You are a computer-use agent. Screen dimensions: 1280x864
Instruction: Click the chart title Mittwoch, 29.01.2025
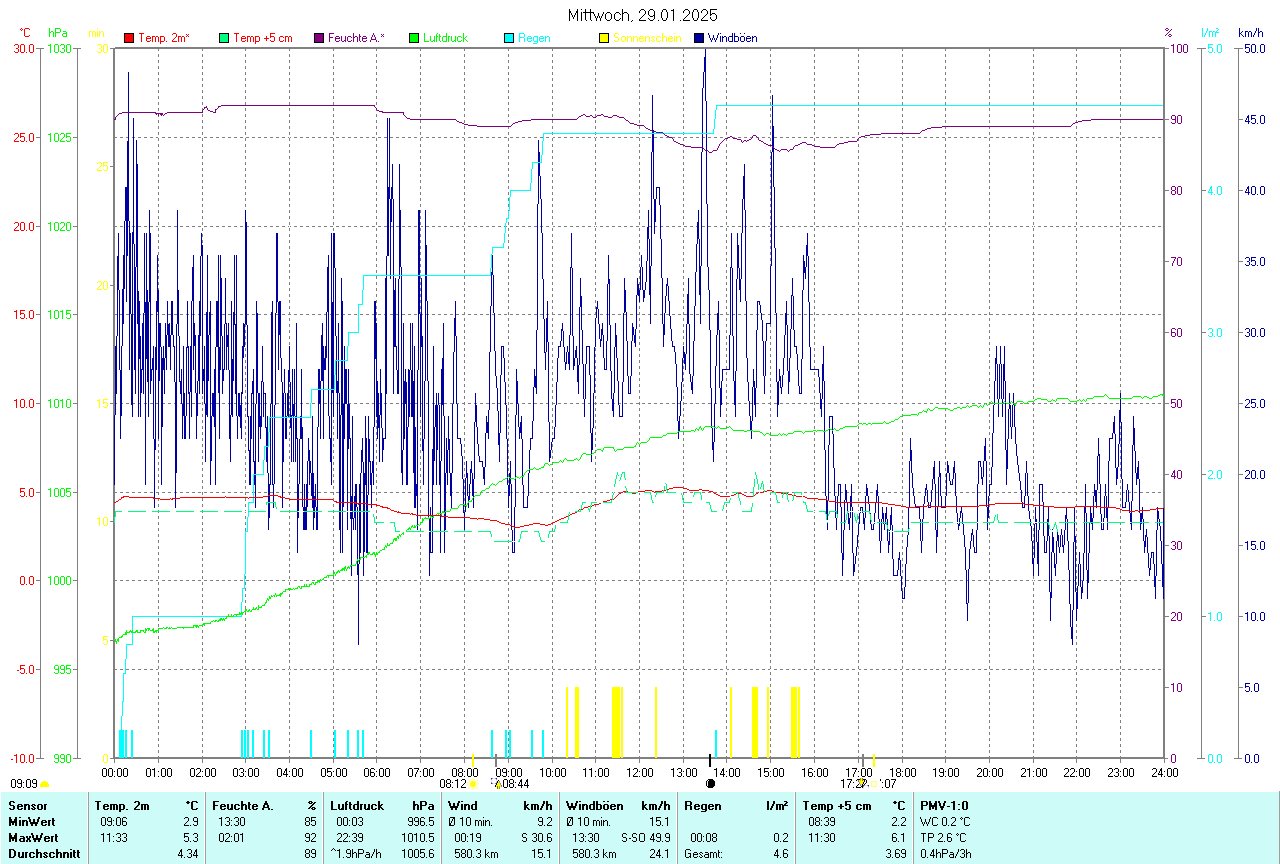point(642,15)
